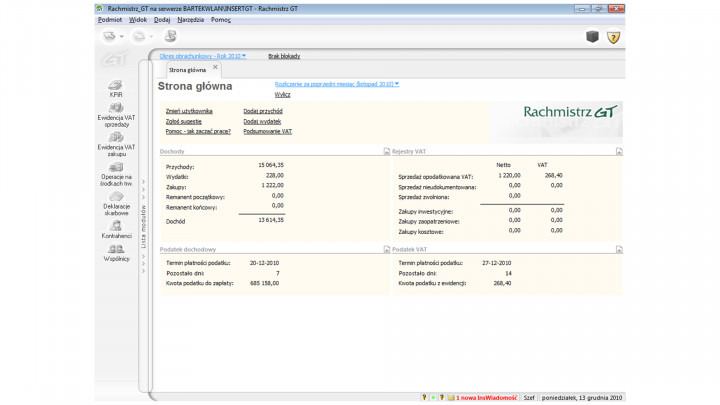Click the Zakupy inwestycyjne label

pos(426,212)
